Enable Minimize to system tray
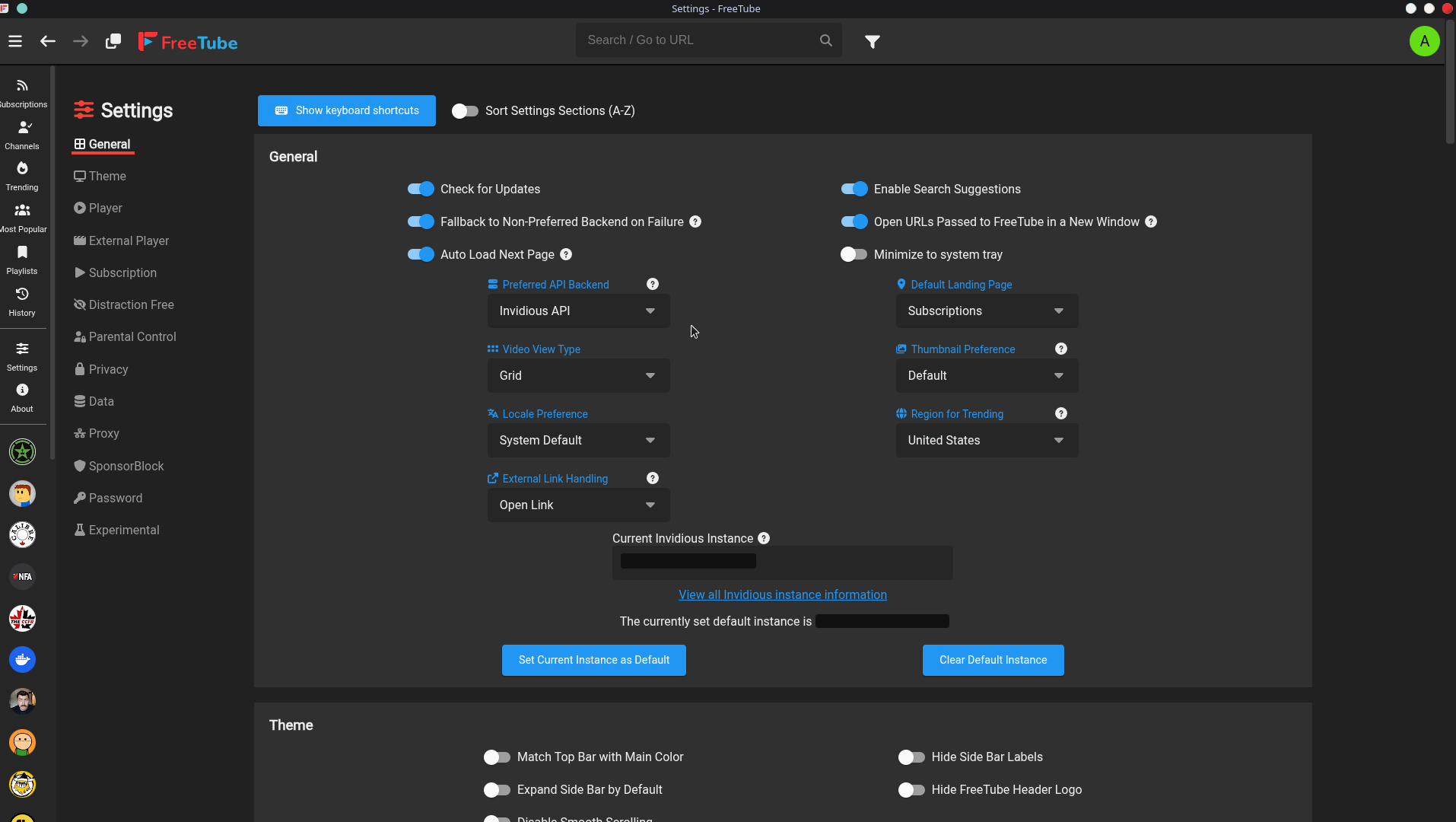Image resolution: width=1456 pixels, height=822 pixels. [854, 254]
